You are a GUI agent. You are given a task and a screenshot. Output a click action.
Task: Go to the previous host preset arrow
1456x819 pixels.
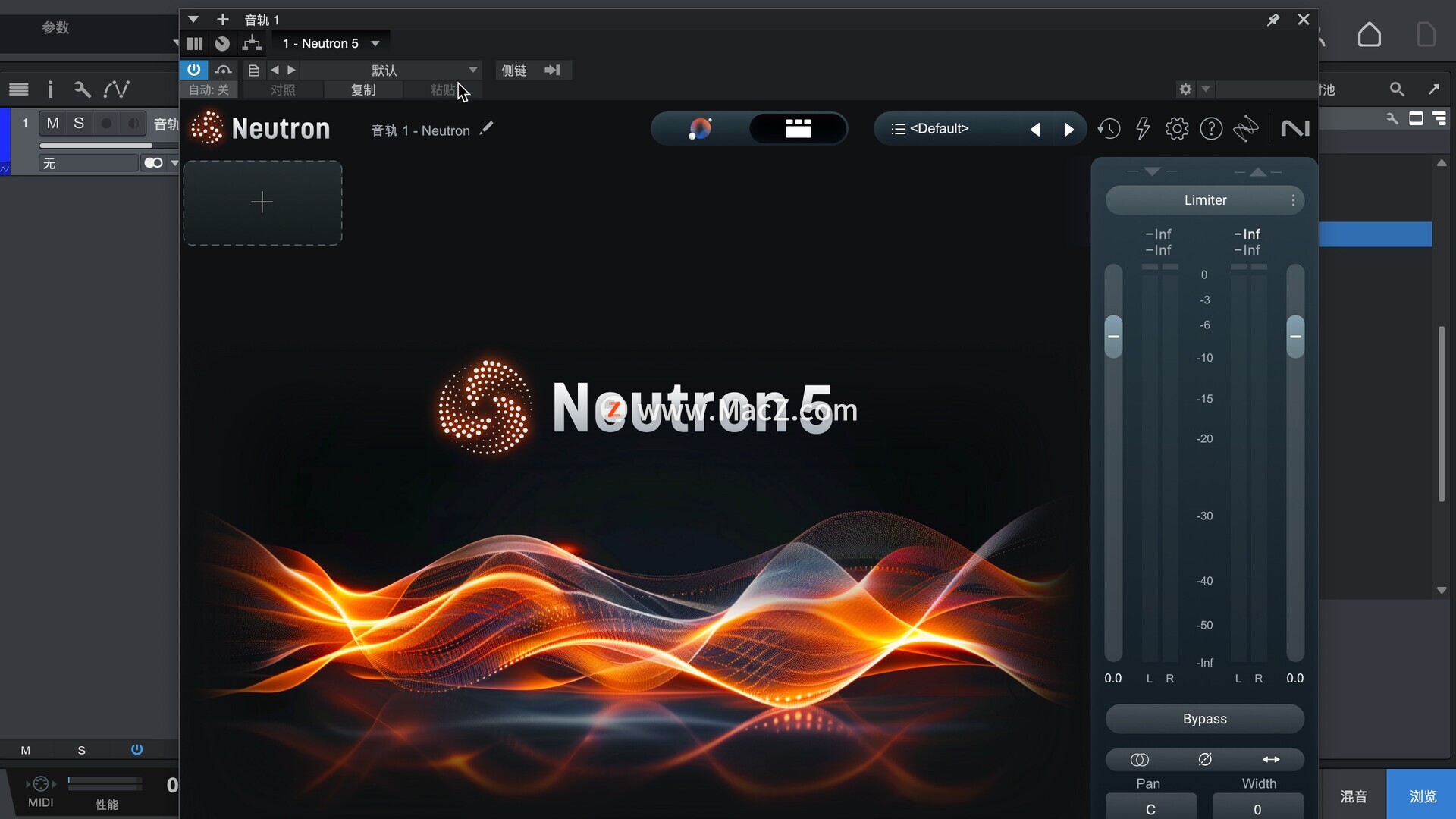point(275,70)
